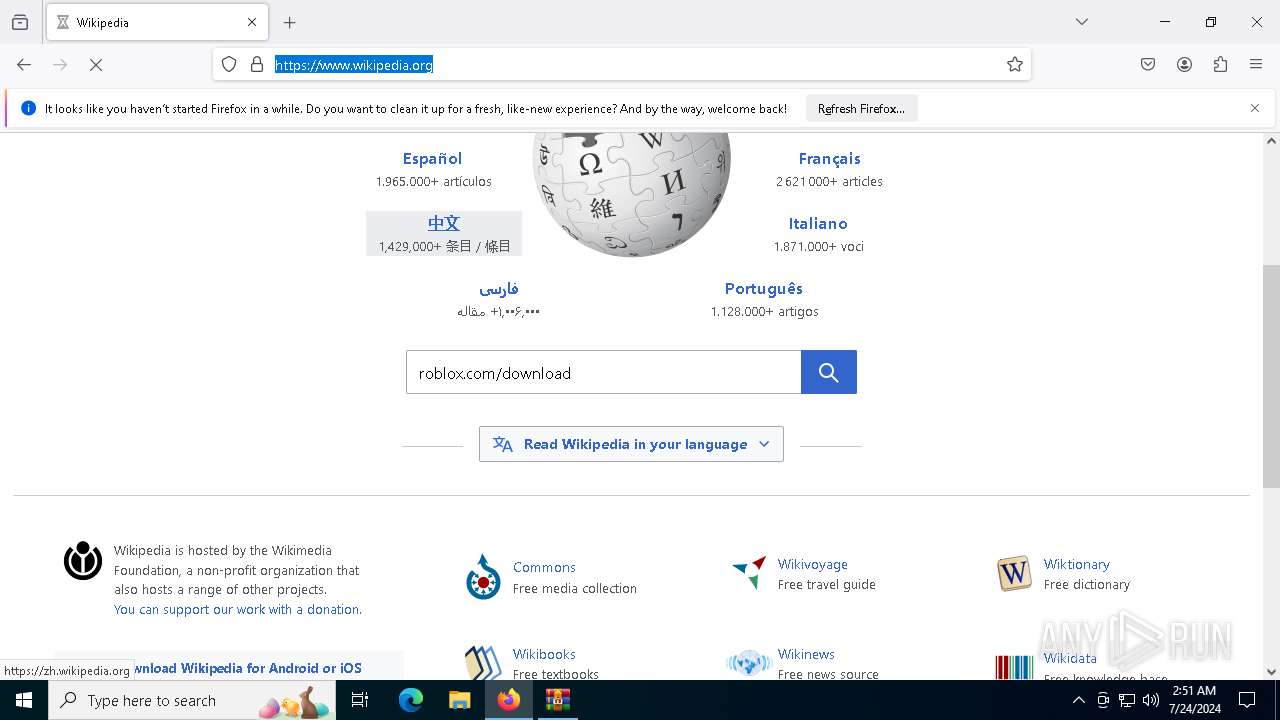Open Wiktionary icon
Screen dimensions: 1280x720
click(x=1014, y=574)
